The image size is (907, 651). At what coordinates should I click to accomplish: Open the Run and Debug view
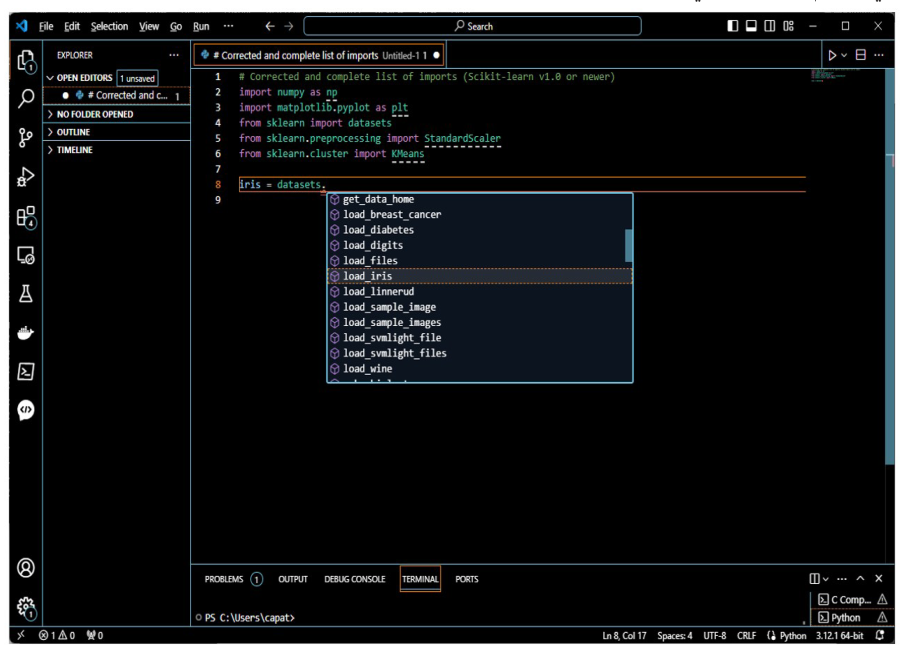[25, 176]
